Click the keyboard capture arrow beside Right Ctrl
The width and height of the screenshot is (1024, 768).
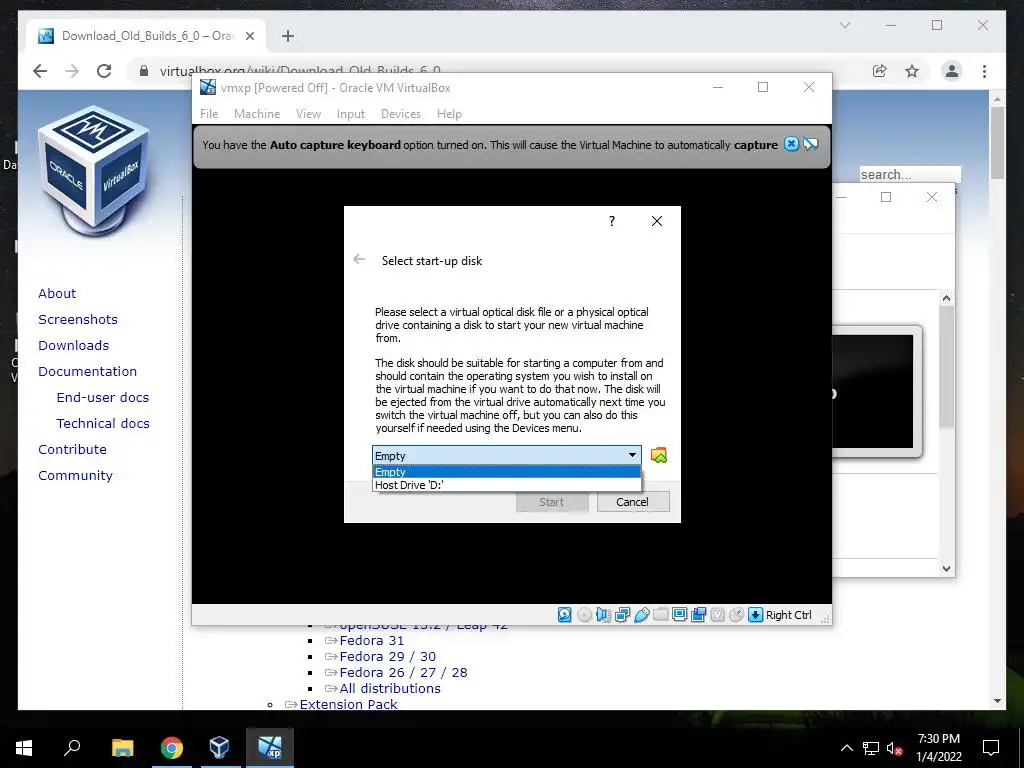[x=755, y=615]
